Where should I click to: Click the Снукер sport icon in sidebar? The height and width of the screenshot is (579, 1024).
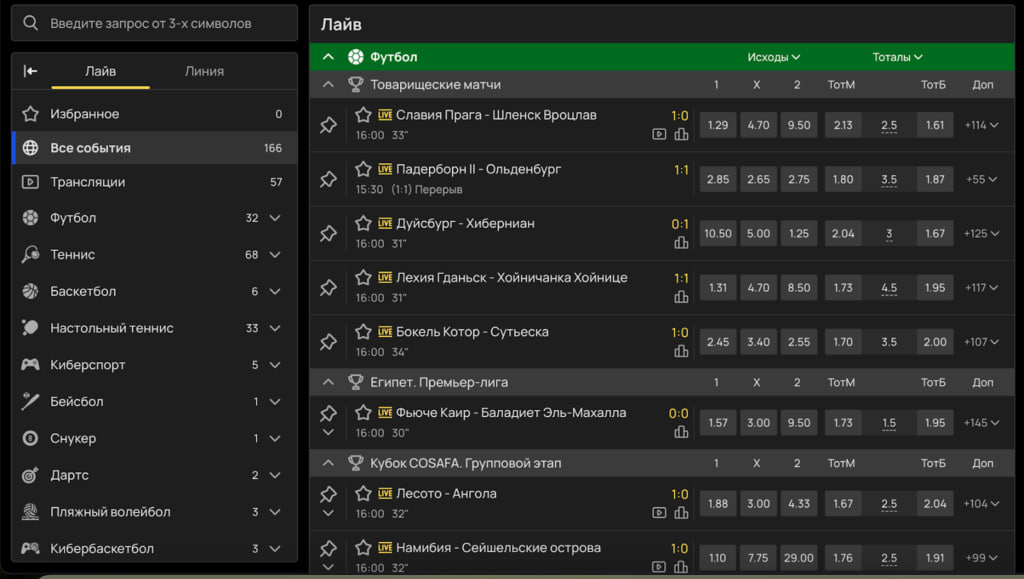click(31, 438)
